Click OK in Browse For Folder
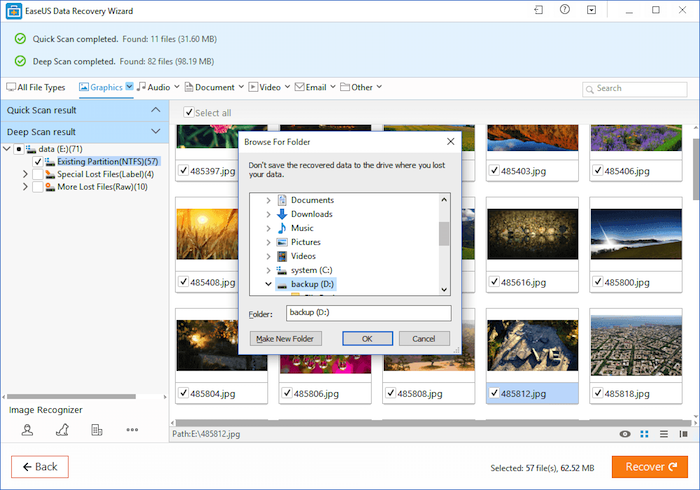The image size is (700, 490). click(x=367, y=339)
